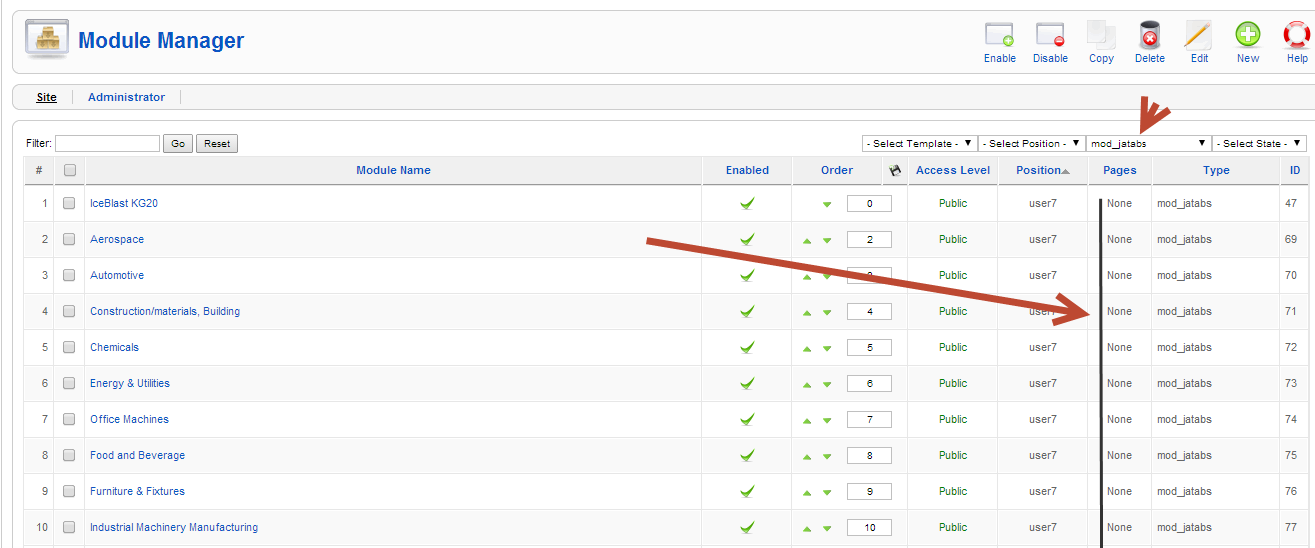Viewport: 1315px width, 548px height.
Task: Sort by Module Name column header
Action: point(393,170)
